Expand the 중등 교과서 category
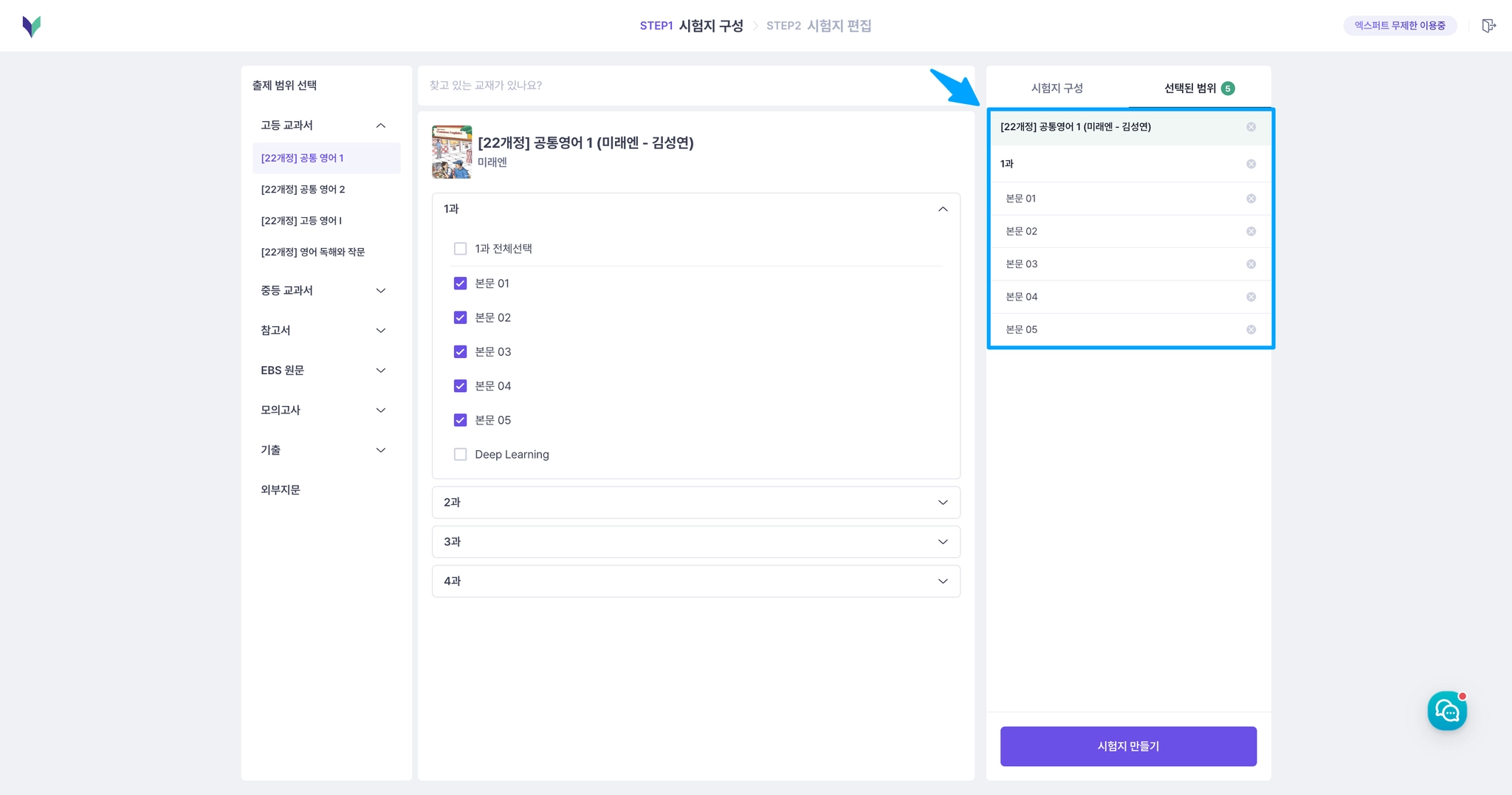The width and height of the screenshot is (1512, 795). [x=323, y=291]
